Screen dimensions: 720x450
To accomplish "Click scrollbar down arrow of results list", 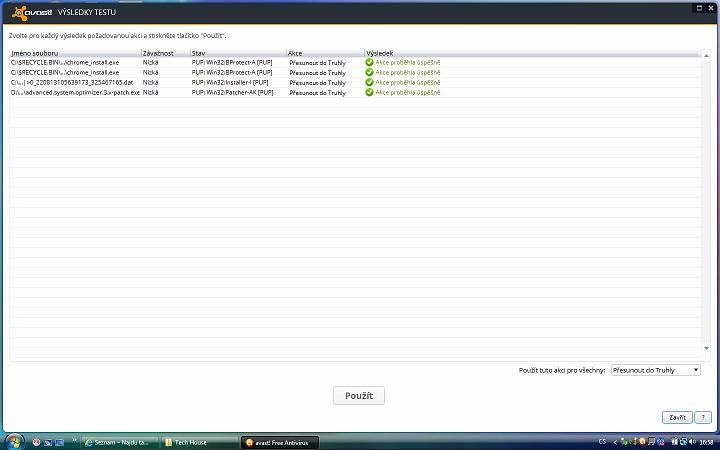I will (706, 349).
